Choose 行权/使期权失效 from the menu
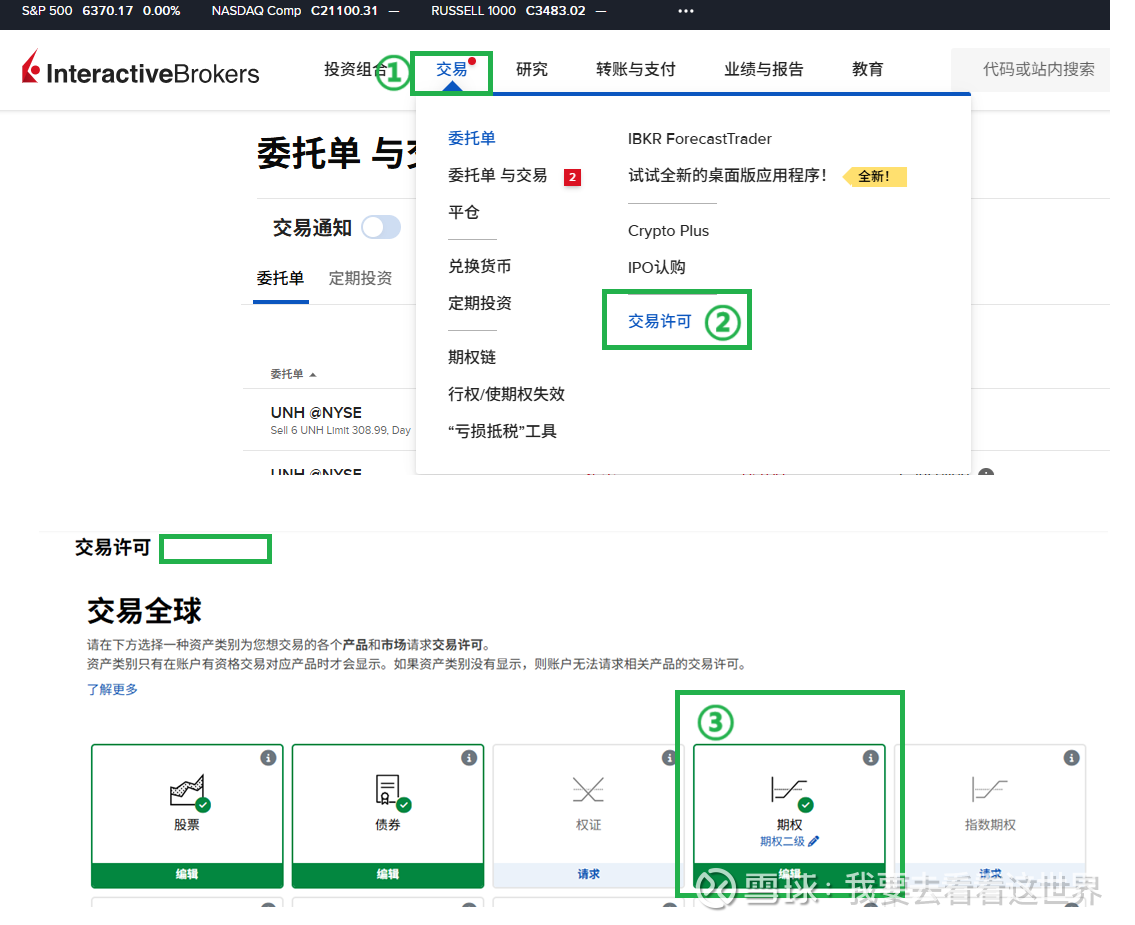Viewport: 1135px width, 925px height. coord(506,394)
